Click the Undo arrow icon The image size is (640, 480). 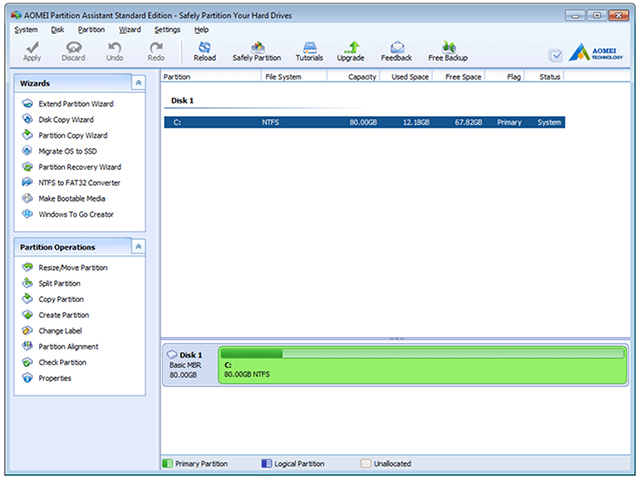pyautogui.click(x=115, y=47)
